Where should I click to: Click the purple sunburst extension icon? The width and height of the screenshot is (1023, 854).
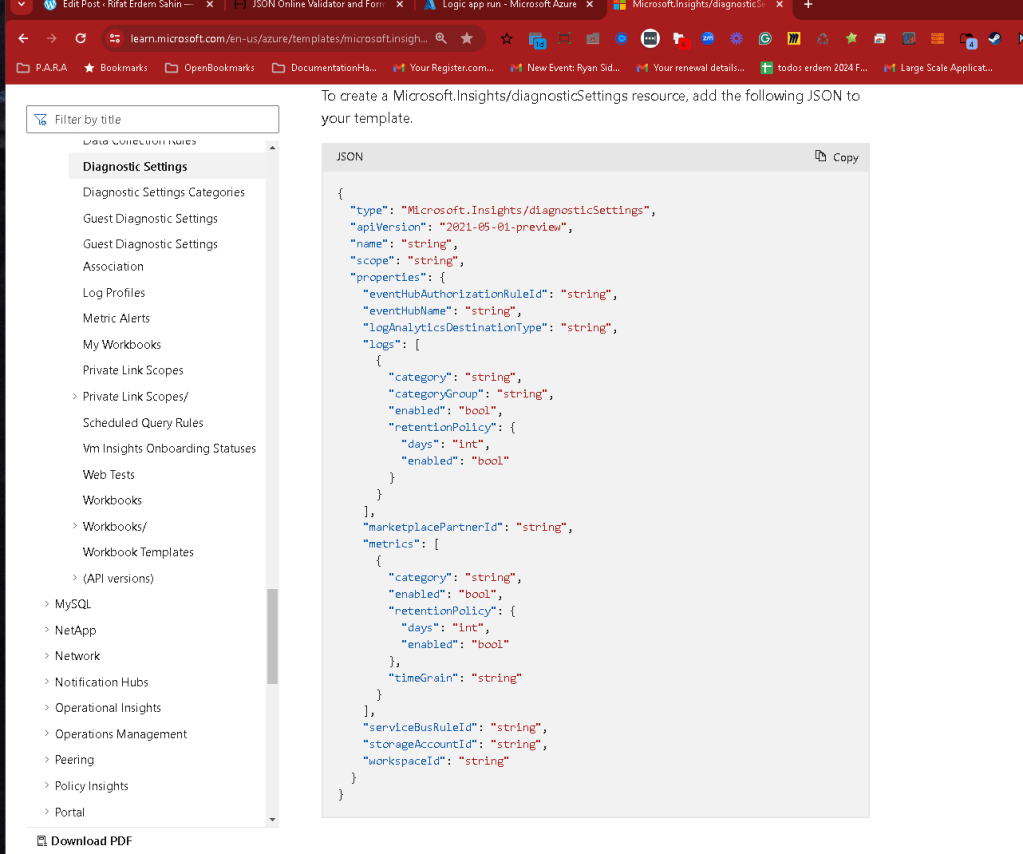pos(737,38)
